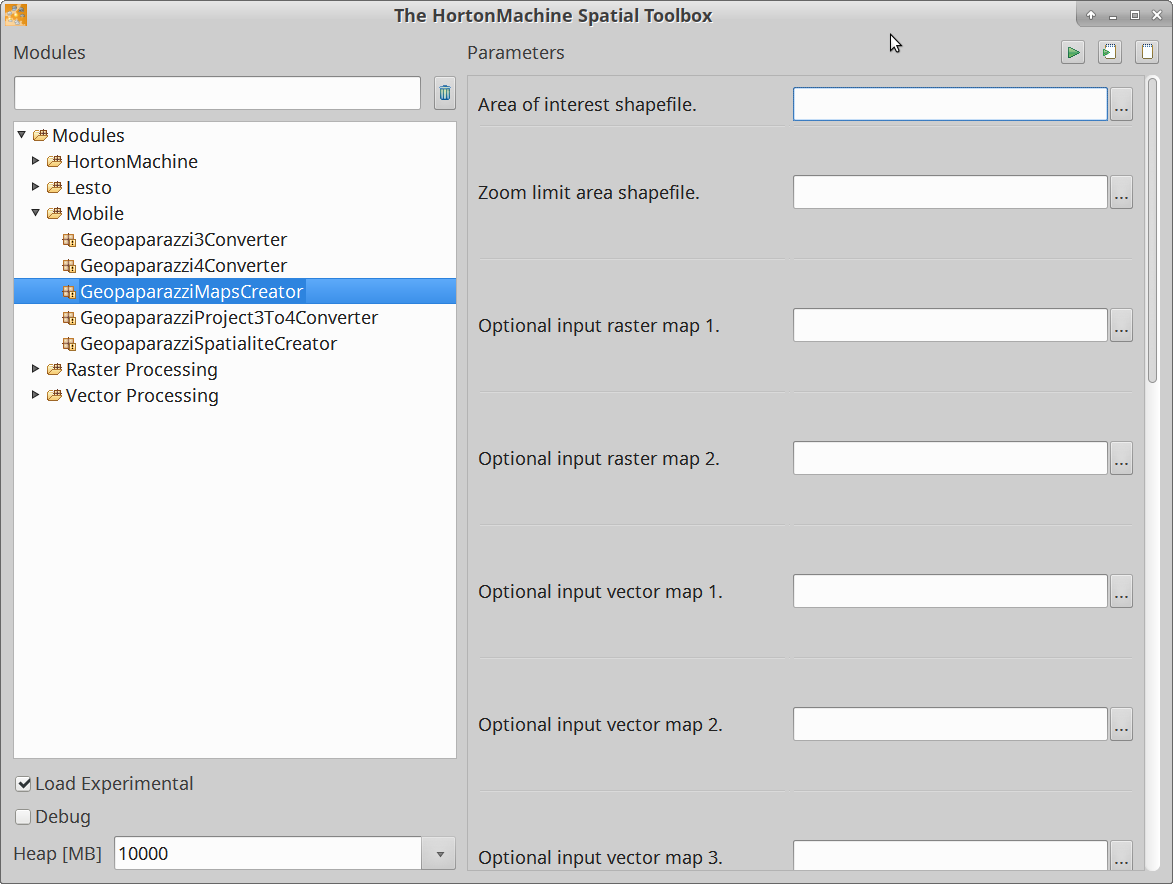Open the window menu via the title bar app icon
Screen dimensions: 1173x884
[x=16, y=15]
